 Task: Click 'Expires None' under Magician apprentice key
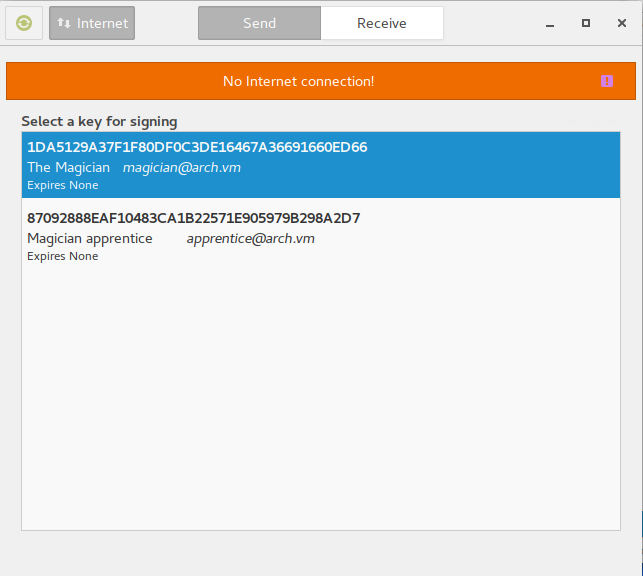(63, 256)
